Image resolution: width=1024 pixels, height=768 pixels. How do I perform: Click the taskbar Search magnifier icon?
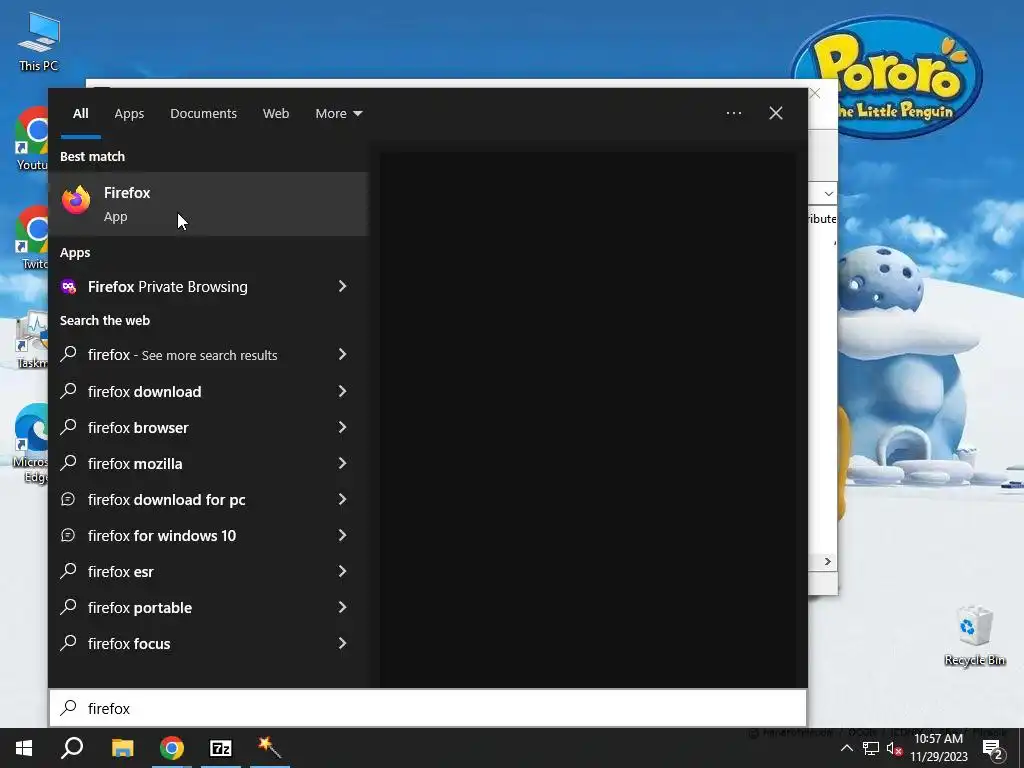pyautogui.click(x=72, y=748)
